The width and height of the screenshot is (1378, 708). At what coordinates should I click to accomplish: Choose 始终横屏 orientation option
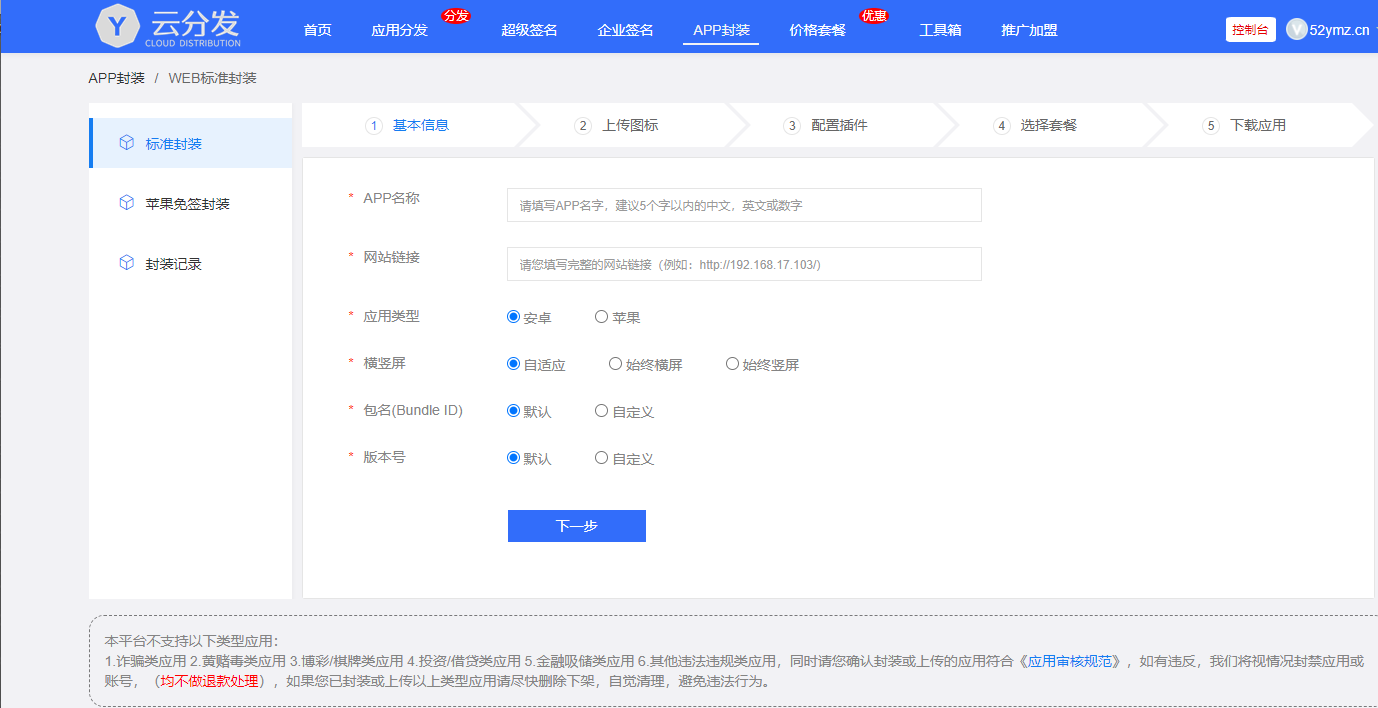616,364
